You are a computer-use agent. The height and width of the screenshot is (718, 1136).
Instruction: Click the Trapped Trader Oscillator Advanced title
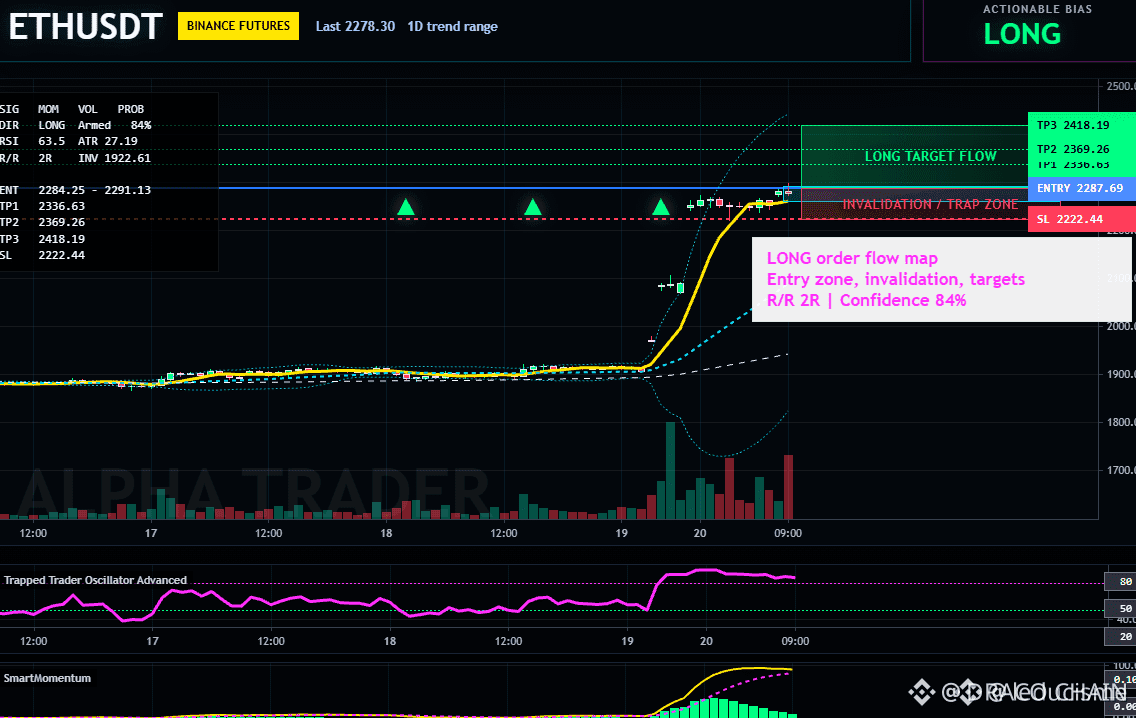tap(95, 580)
